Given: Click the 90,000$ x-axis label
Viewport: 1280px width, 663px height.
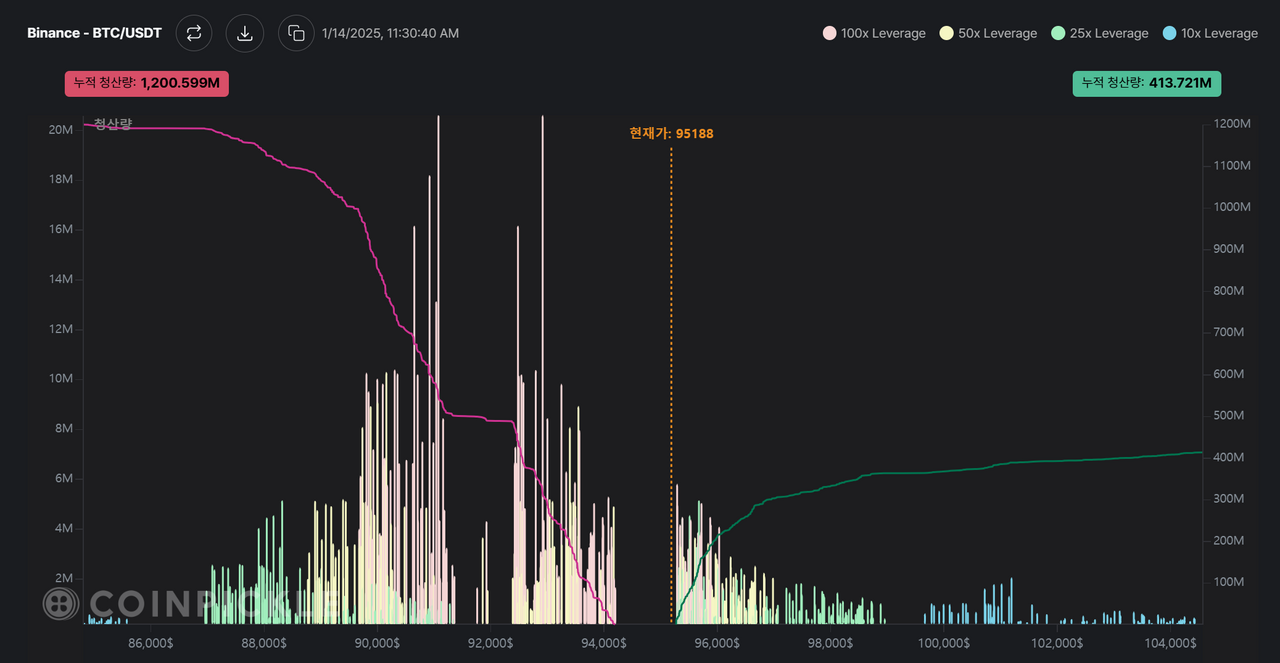Looking at the screenshot, I should [379, 643].
